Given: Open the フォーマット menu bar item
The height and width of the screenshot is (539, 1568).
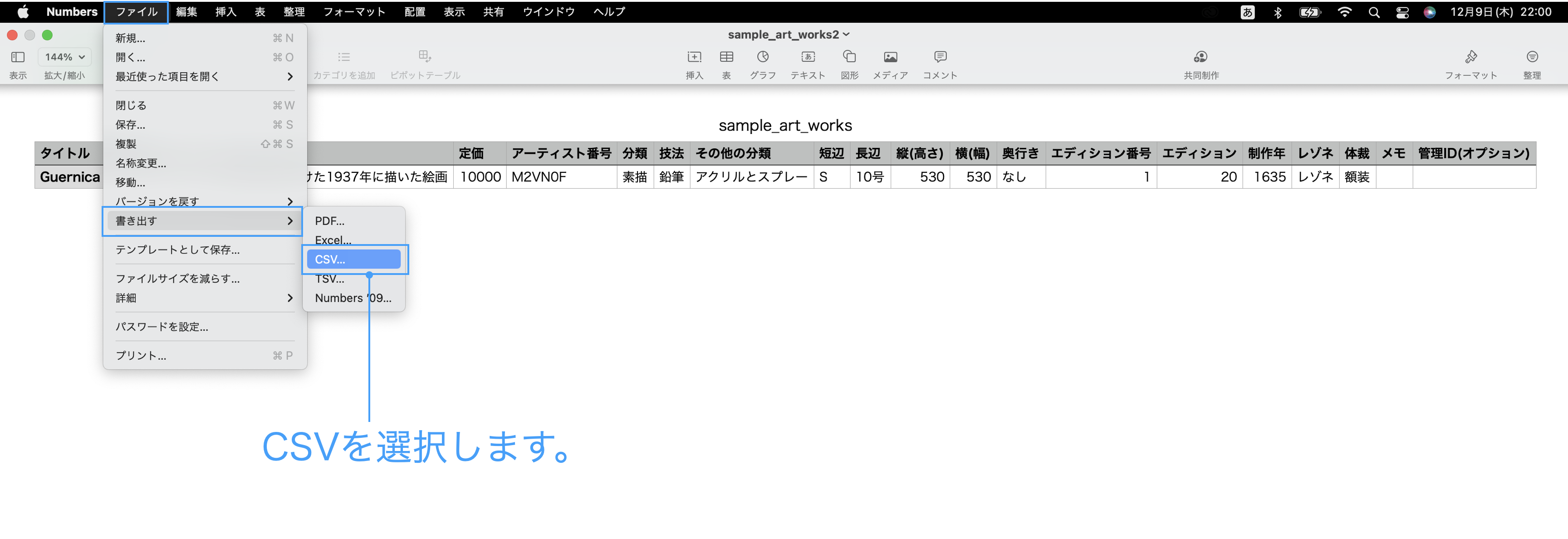Looking at the screenshot, I should click(x=354, y=12).
